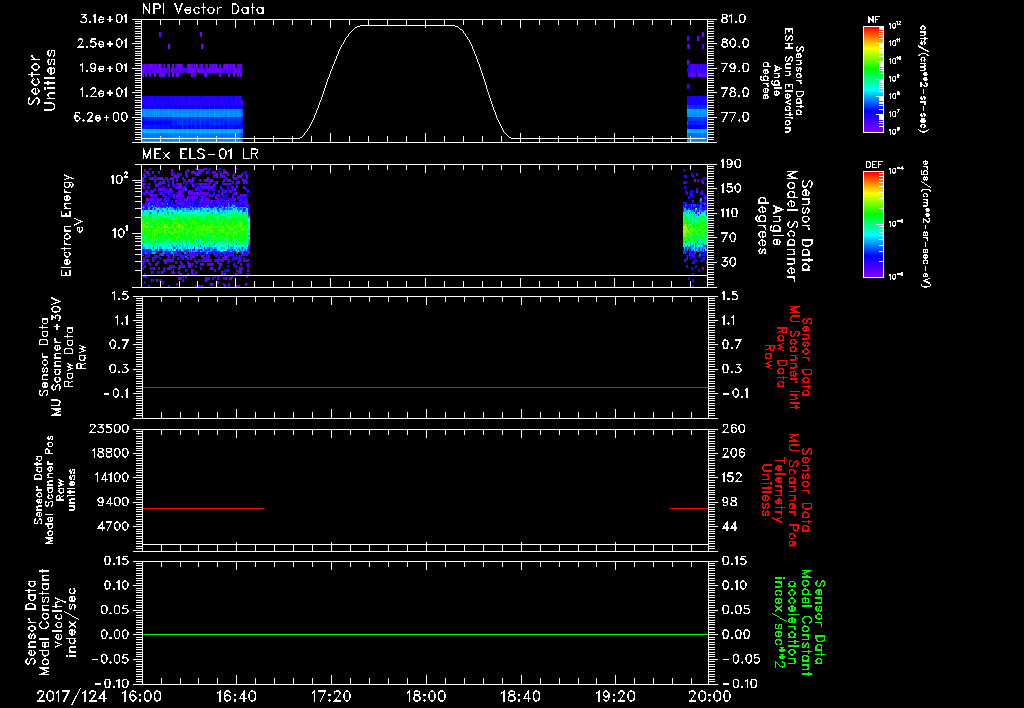Click the 19:20 time axis label
The height and width of the screenshot is (708, 1024).
point(615,696)
